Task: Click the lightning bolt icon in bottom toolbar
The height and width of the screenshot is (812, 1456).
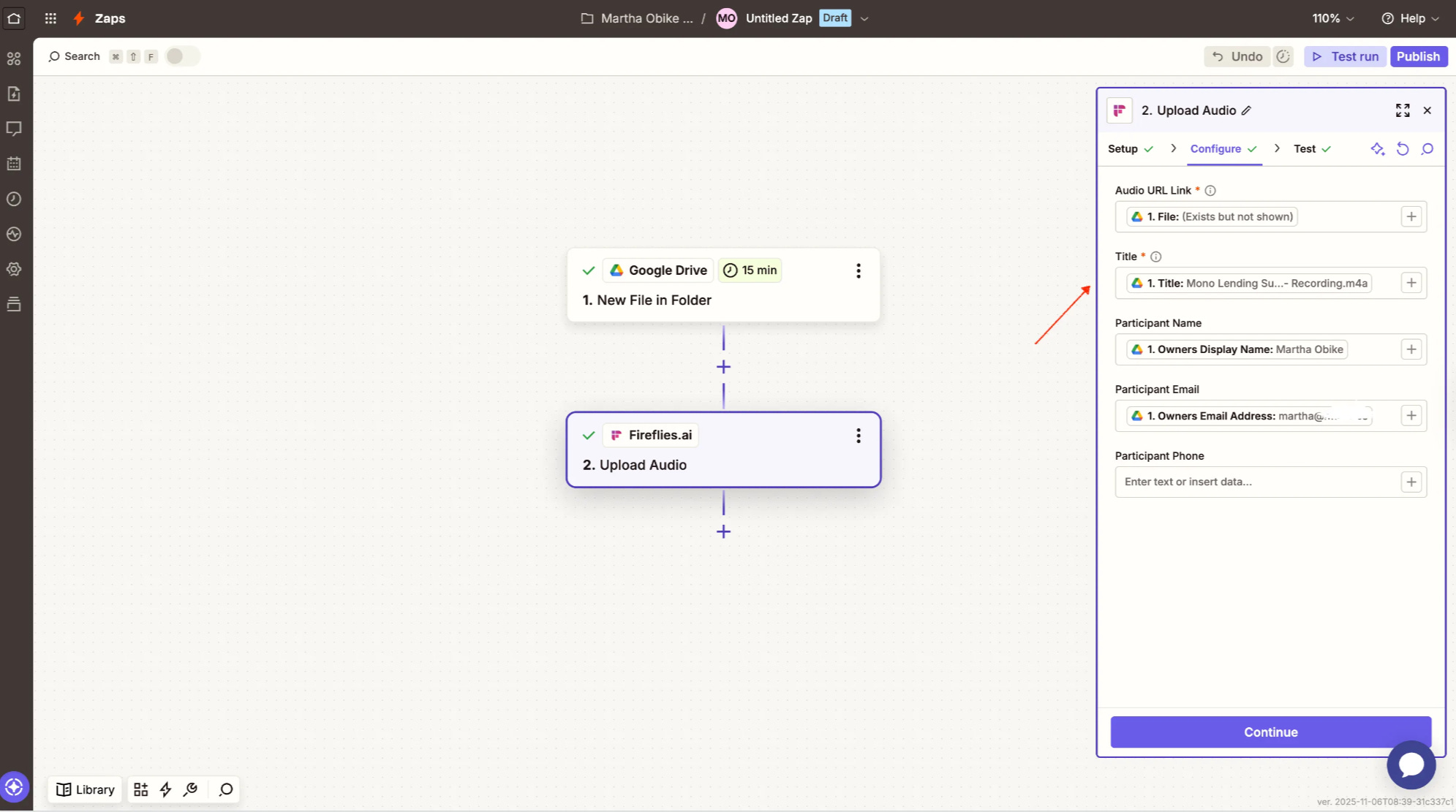Action: tap(166, 789)
